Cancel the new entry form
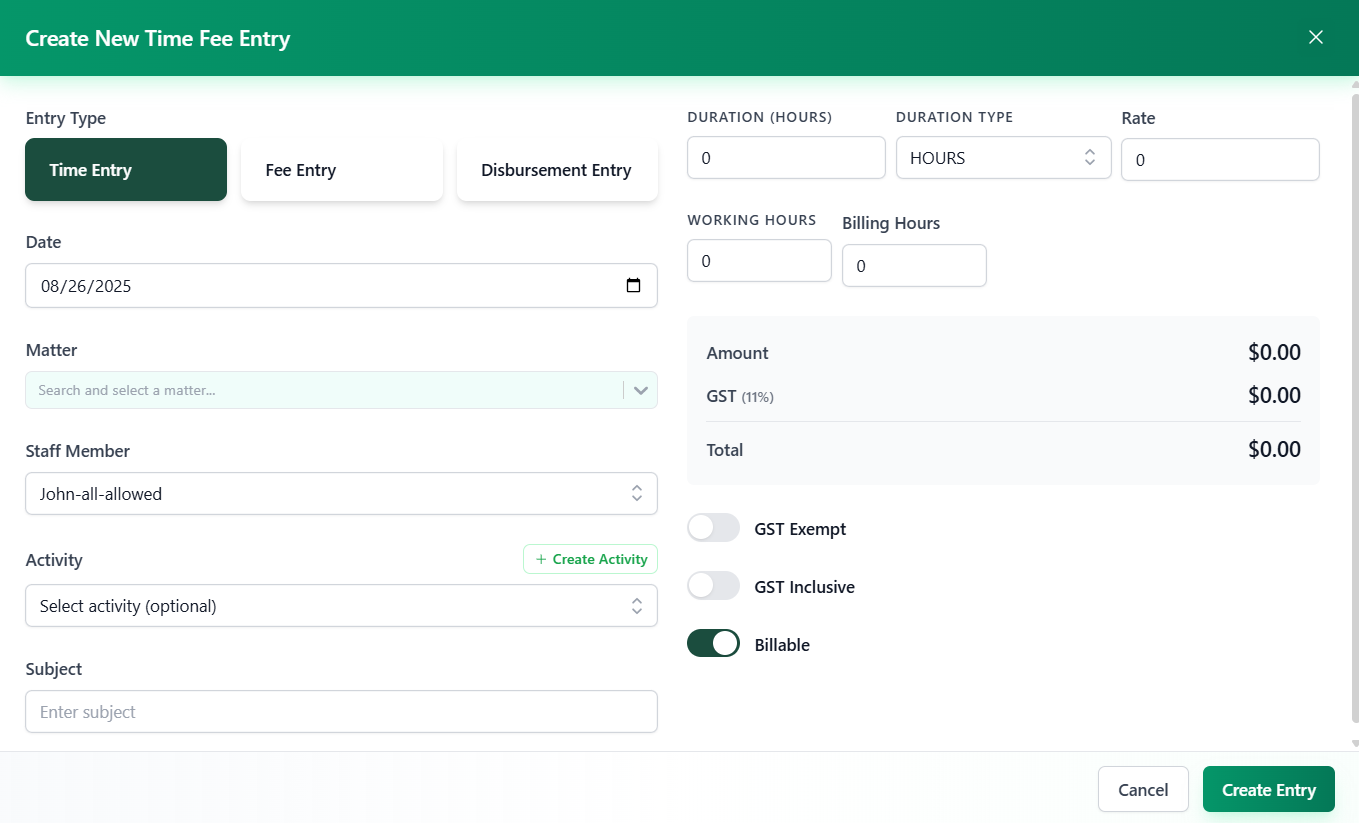Image resolution: width=1359 pixels, height=823 pixels. 1143,790
